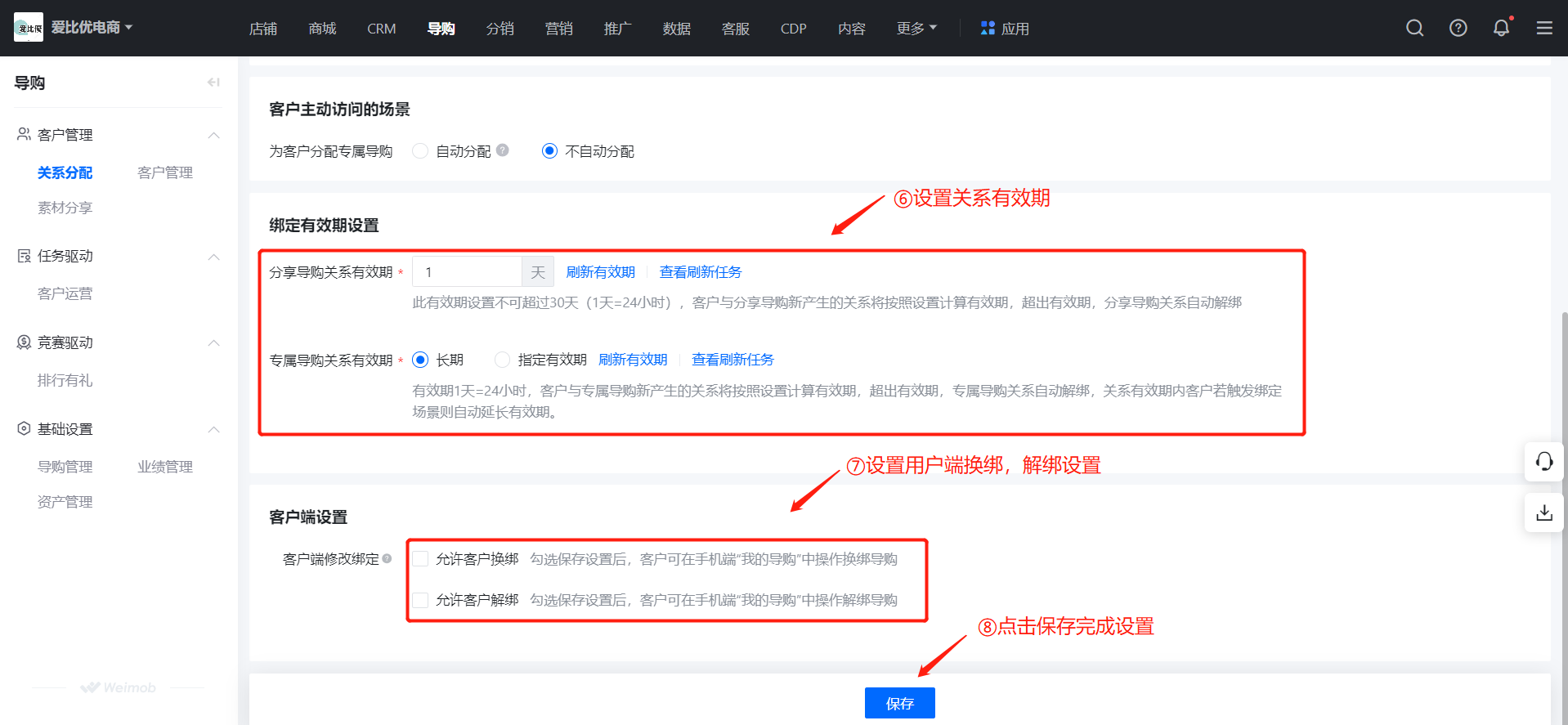Select 长期 validity radio option
1568x725 pixels.
coord(420,360)
